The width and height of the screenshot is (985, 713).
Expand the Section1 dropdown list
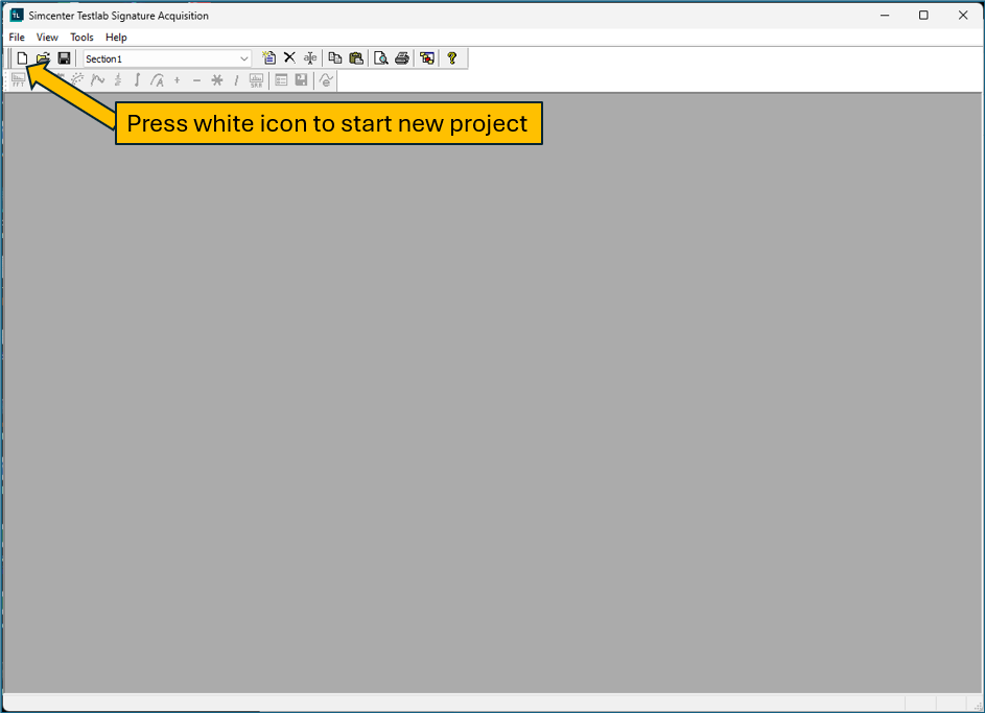pyautogui.click(x=245, y=58)
